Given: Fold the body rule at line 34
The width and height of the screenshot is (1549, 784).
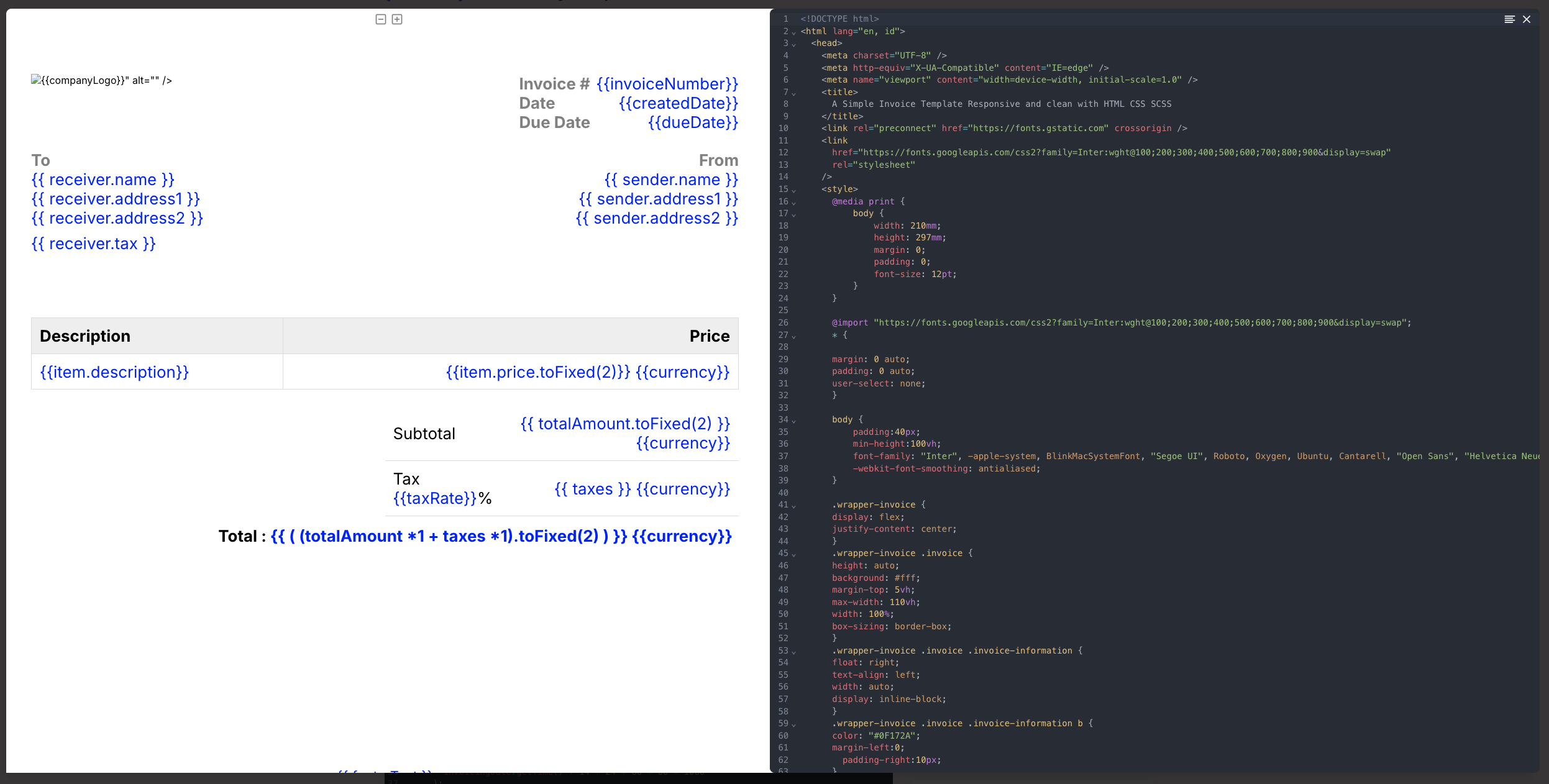Looking at the screenshot, I should coord(793,421).
